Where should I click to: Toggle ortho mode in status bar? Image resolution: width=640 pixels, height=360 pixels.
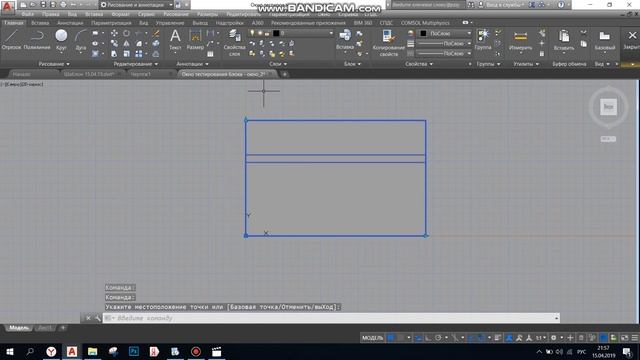(428, 338)
